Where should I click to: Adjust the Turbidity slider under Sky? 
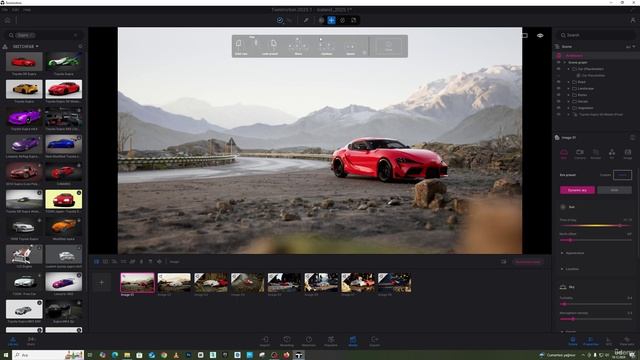tap(596, 304)
